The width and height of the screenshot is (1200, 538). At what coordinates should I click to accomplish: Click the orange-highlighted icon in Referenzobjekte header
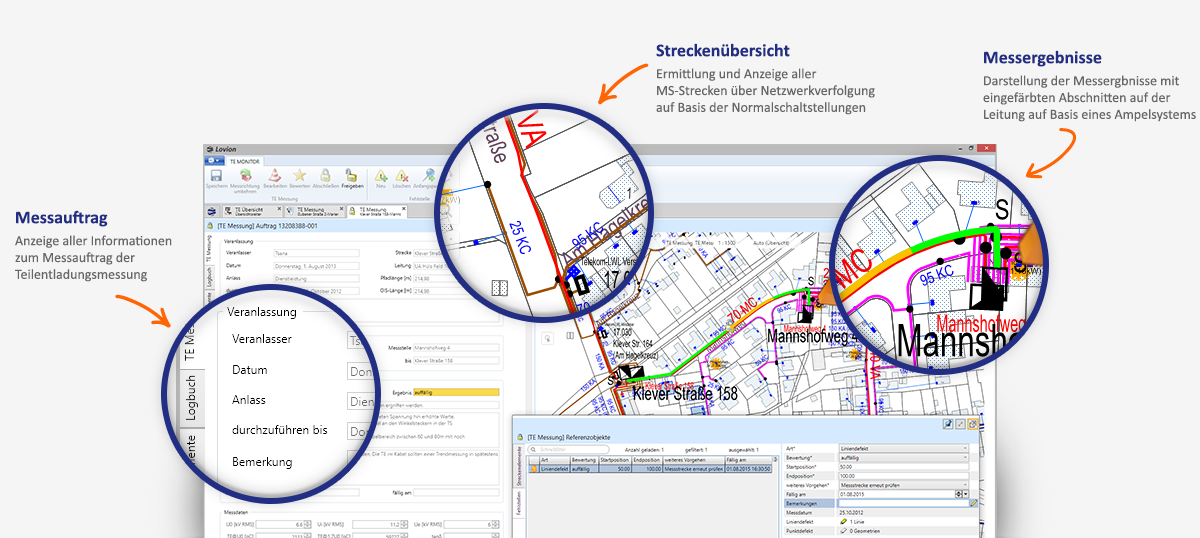(972, 424)
